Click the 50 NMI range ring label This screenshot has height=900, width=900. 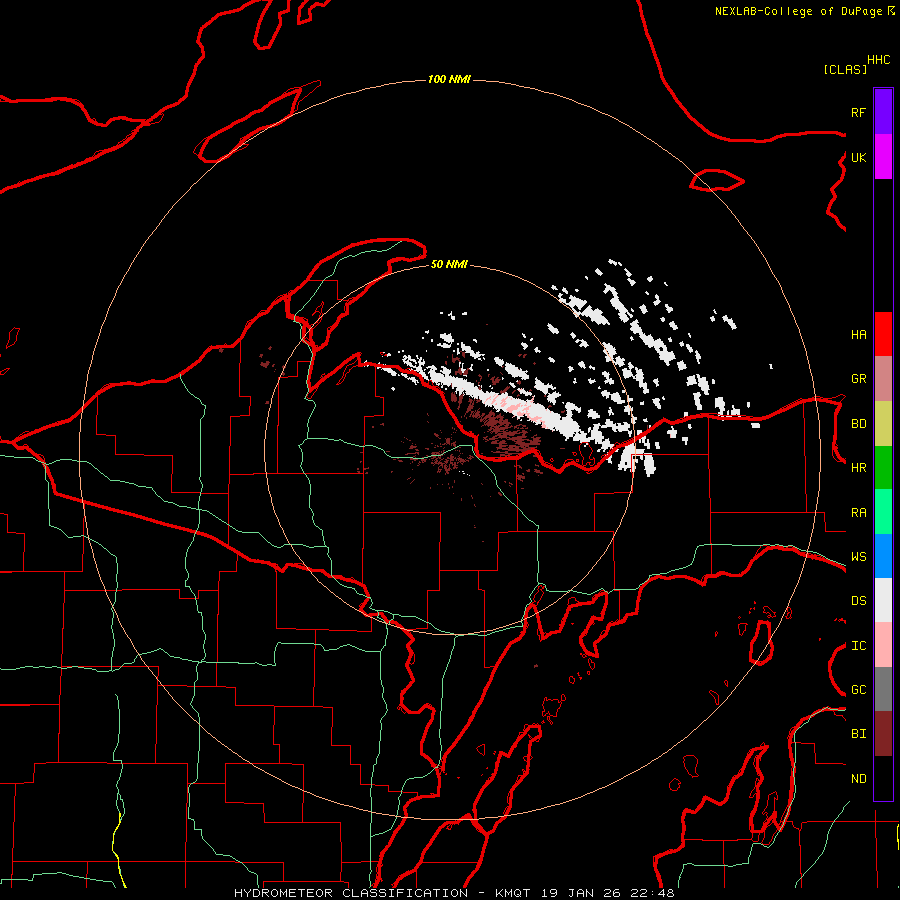click(x=449, y=264)
